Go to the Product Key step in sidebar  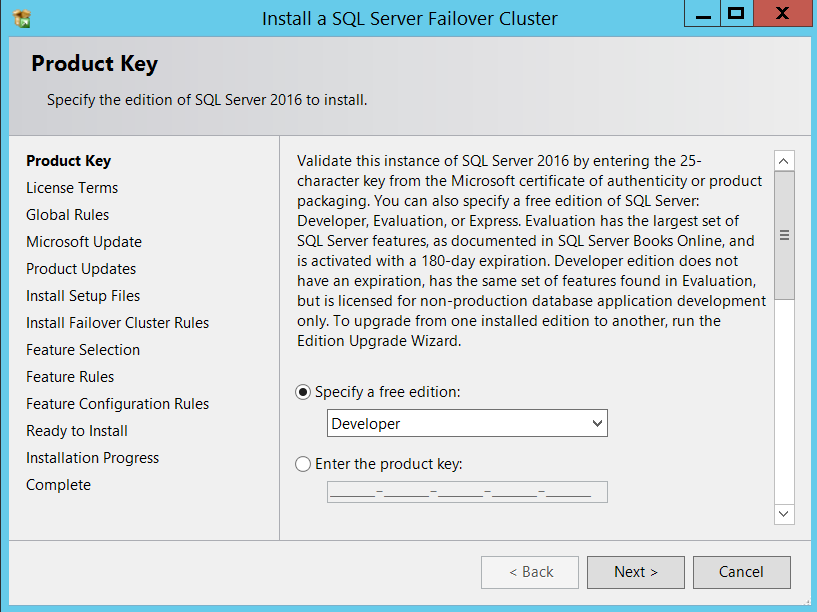tap(68, 161)
